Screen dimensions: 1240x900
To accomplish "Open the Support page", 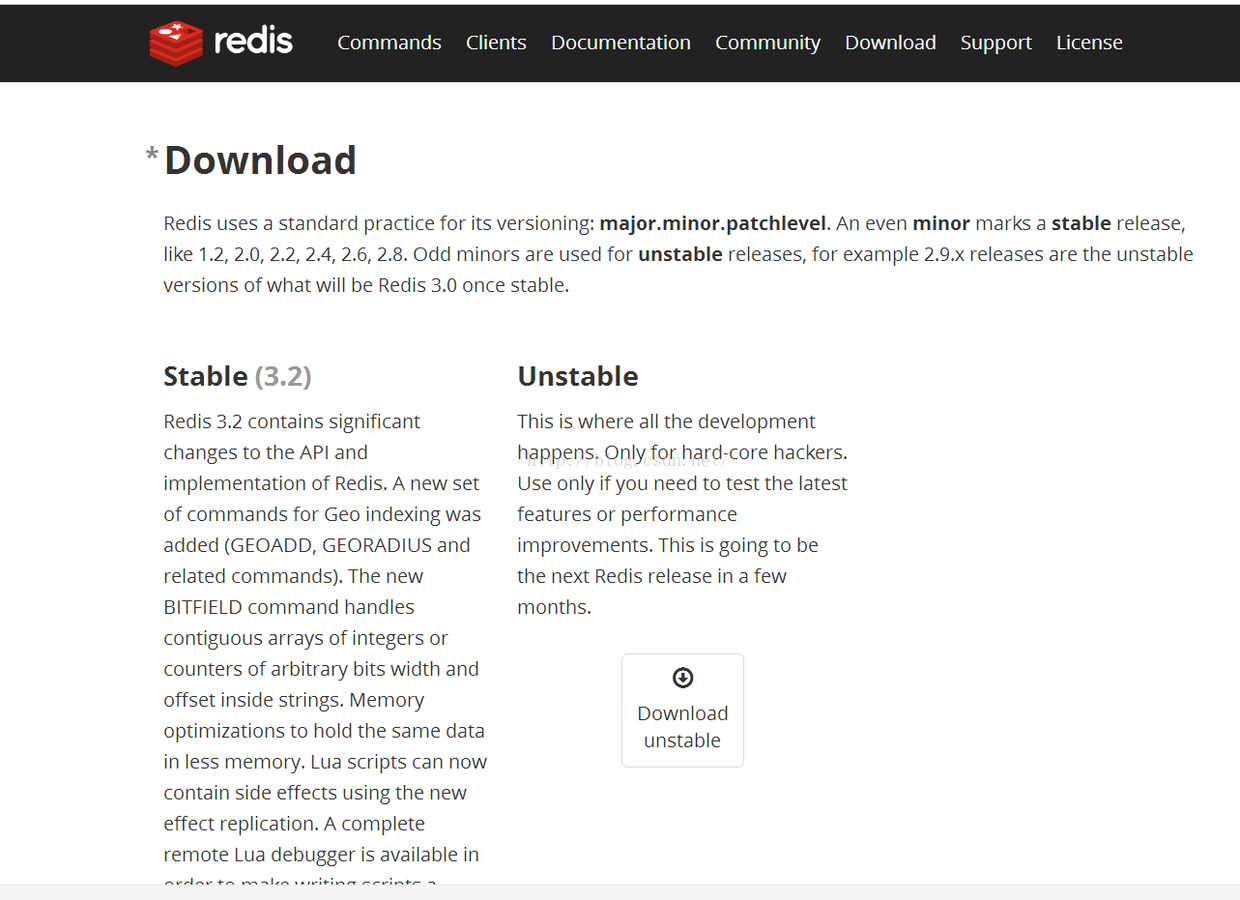I will 996,42.
